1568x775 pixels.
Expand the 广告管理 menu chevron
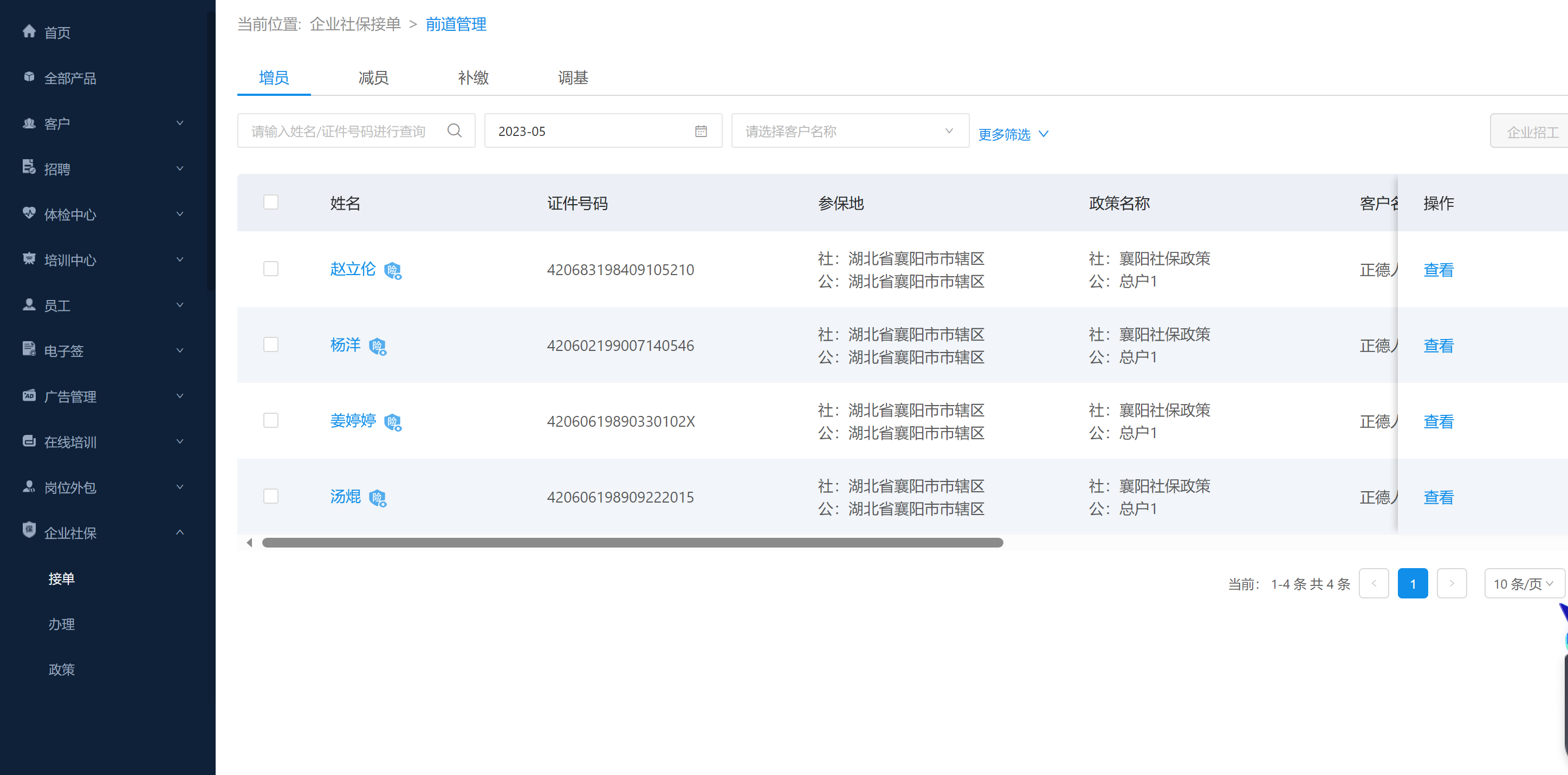[x=179, y=395]
